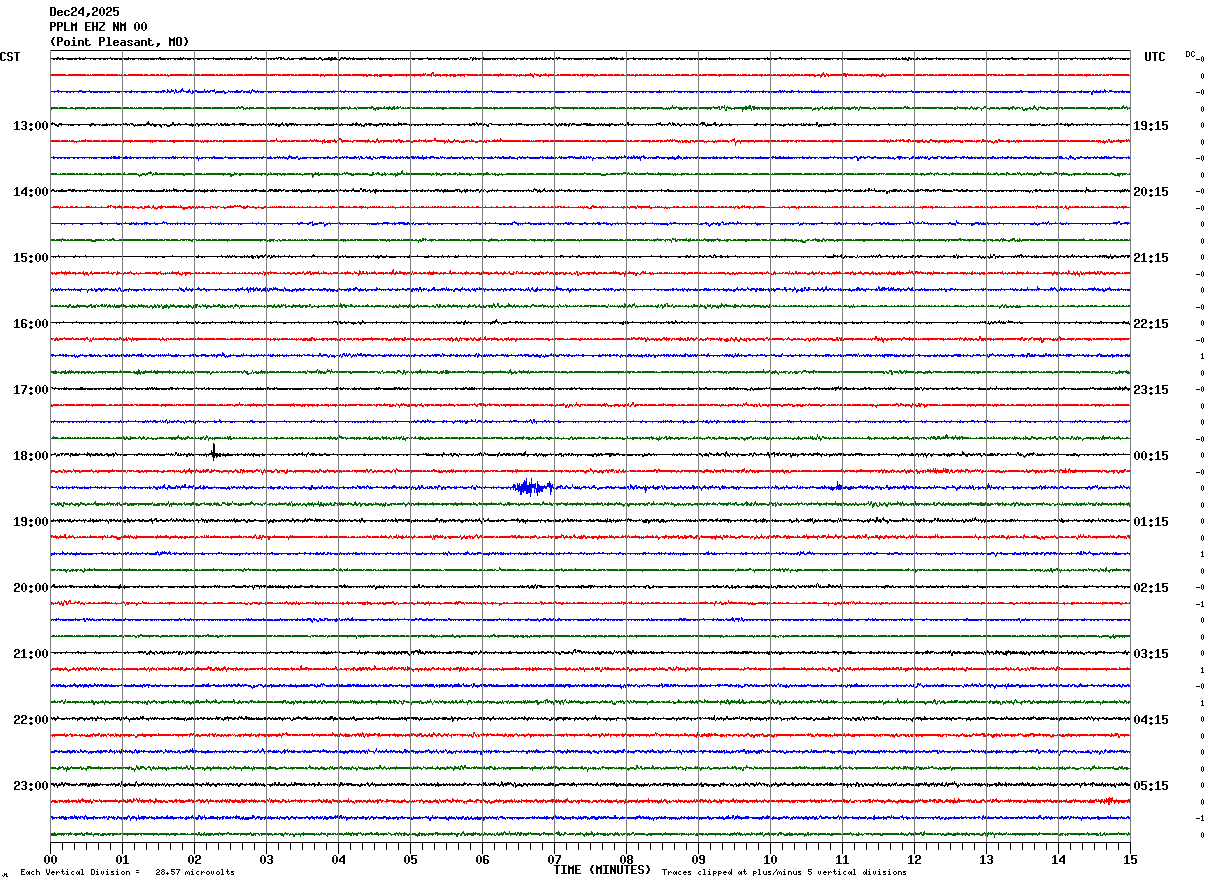Viewport: 1210px width, 886px height.
Task: Click the 03:15 UTC time label
Action: (1151, 654)
